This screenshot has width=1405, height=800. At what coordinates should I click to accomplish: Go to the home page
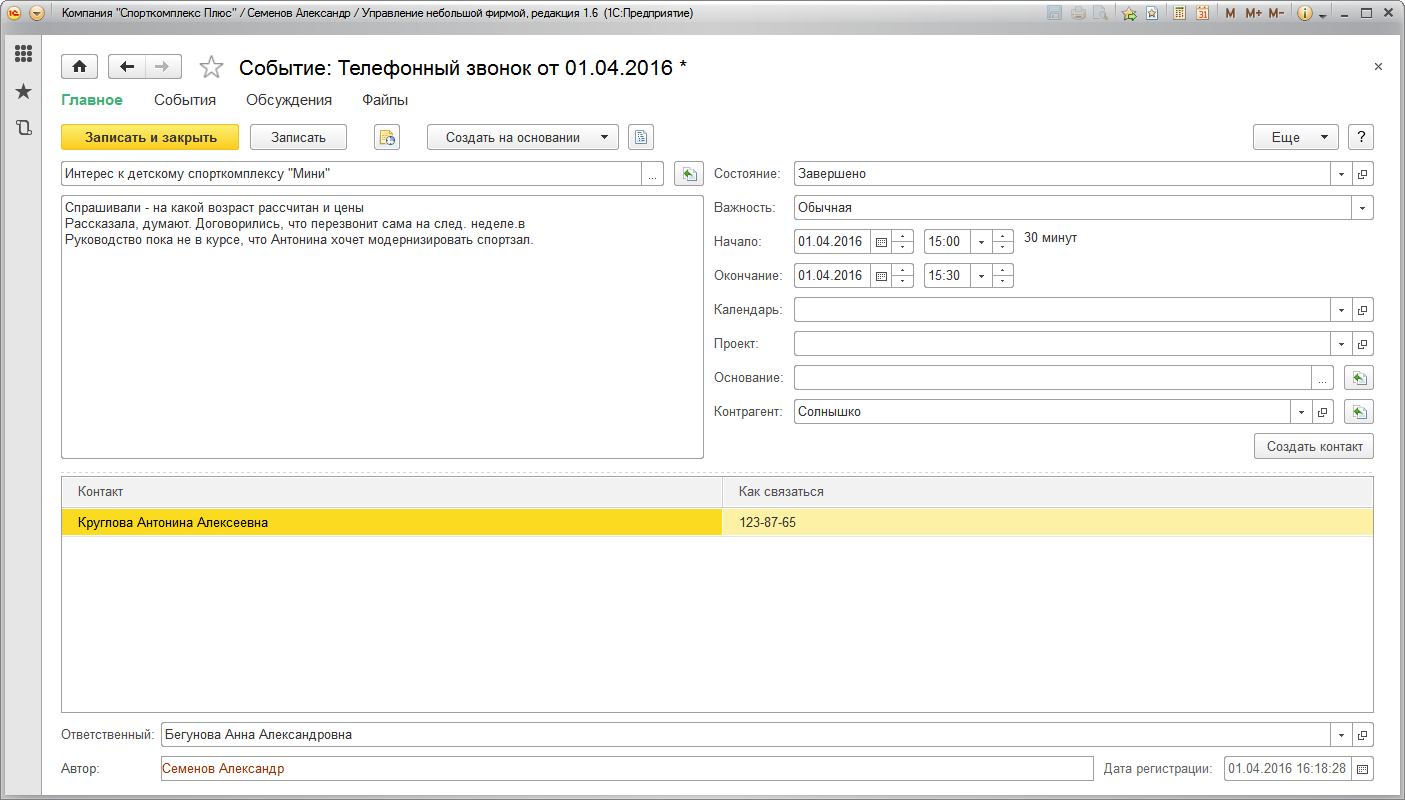(79, 67)
